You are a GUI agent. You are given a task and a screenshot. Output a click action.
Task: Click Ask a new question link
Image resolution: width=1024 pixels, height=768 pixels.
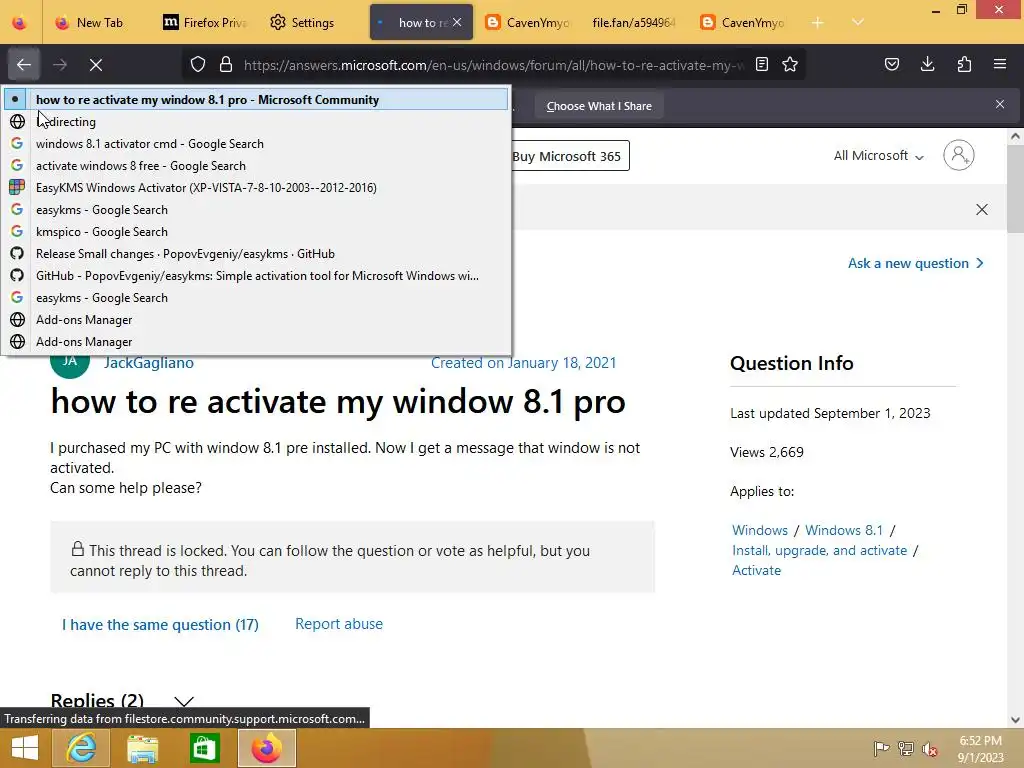916,263
